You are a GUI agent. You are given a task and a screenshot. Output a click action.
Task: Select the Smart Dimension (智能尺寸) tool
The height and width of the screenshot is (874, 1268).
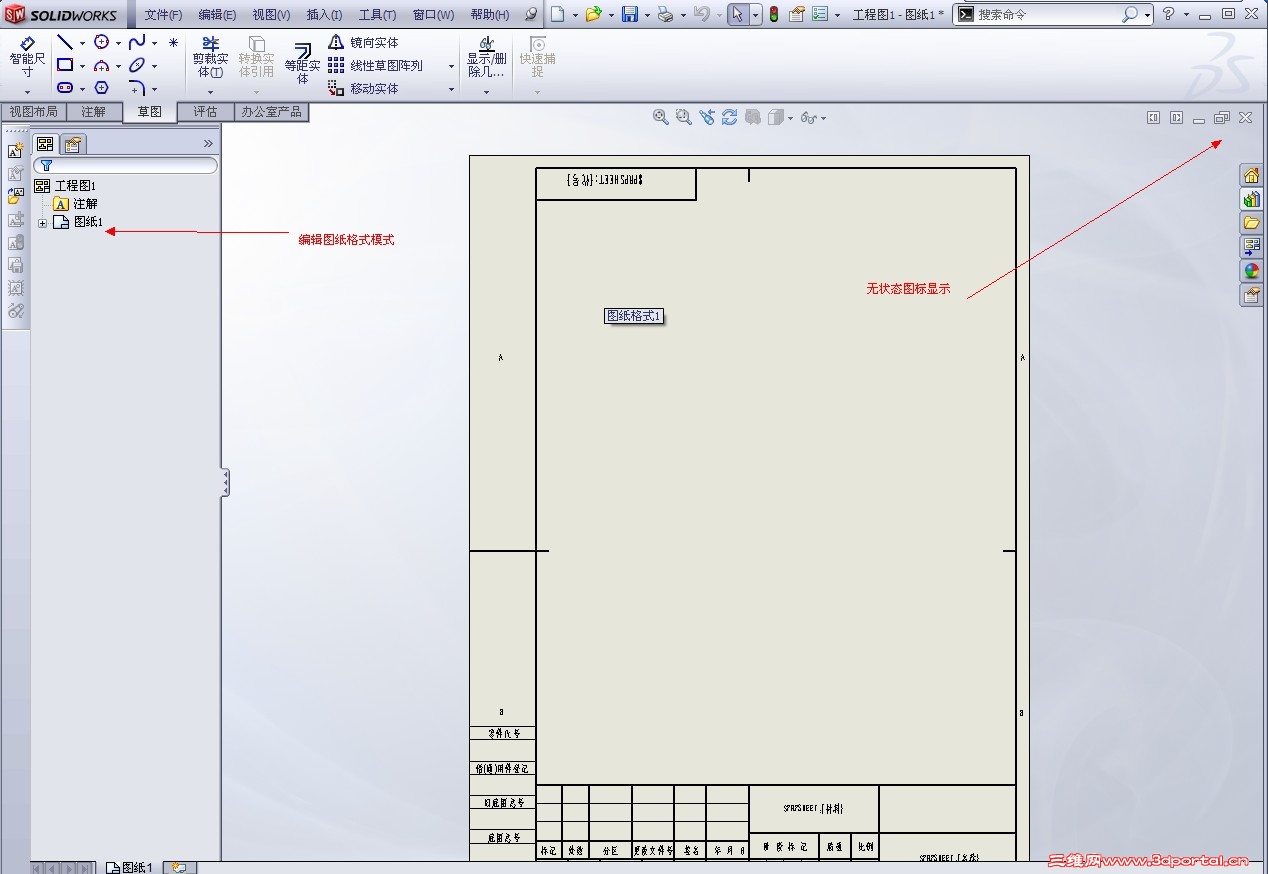[x=27, y=58]
